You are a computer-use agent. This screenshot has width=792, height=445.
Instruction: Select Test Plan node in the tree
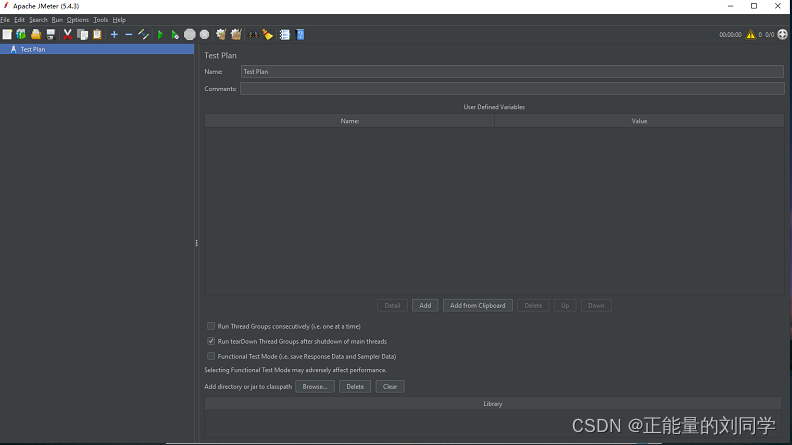point(97,49)
